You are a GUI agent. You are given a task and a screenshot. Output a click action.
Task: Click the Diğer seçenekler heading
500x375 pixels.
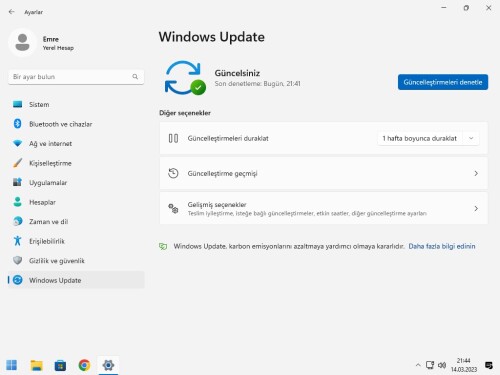click(x=185, y=113)
